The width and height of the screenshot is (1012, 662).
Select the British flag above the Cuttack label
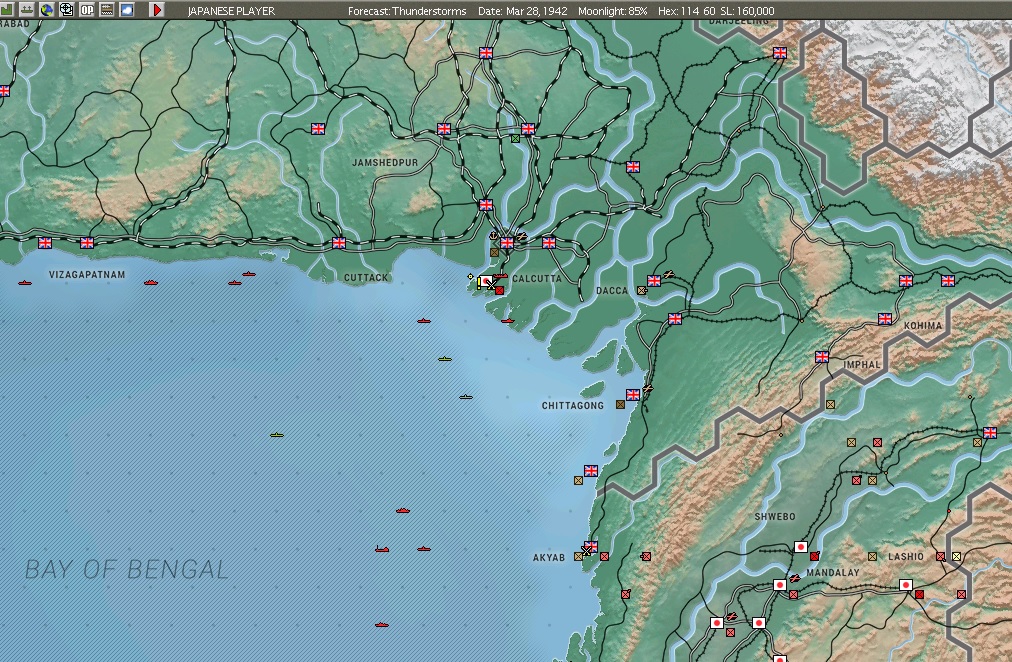339,243
